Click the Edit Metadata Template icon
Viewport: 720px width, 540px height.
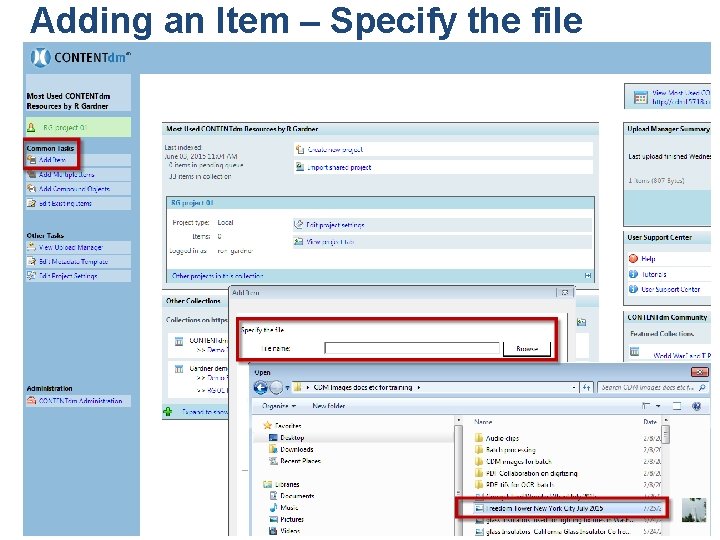coord(31,261)
